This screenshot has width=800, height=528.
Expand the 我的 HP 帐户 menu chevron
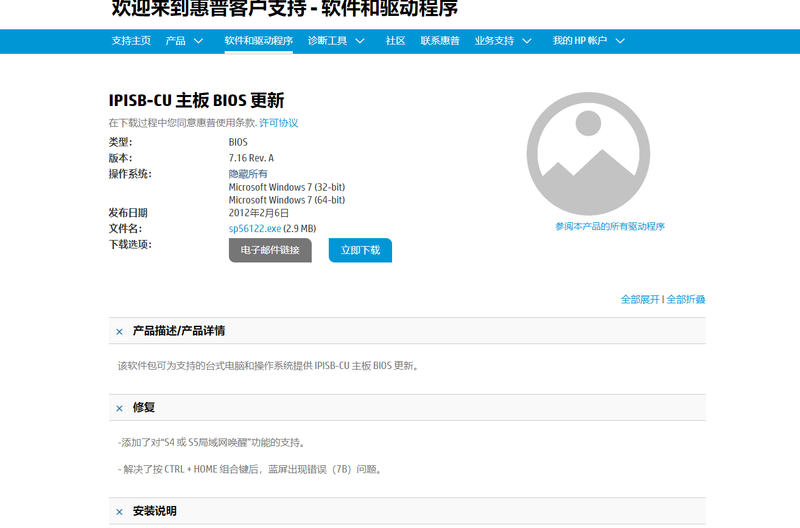coord(620,41)
